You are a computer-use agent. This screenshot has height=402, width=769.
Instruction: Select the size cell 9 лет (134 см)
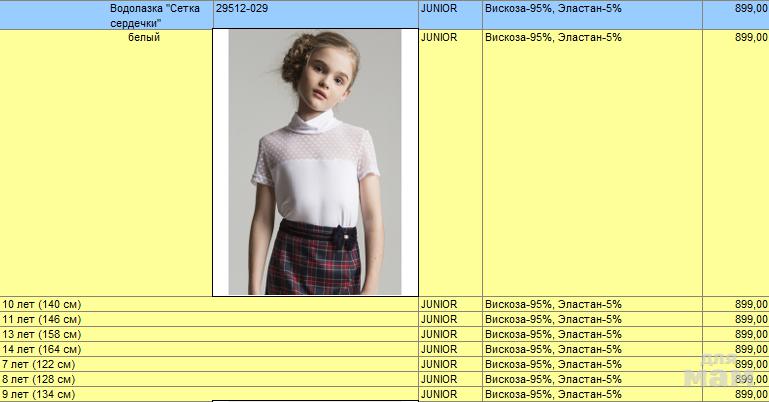pyautogui.click(x=40, y=394)
